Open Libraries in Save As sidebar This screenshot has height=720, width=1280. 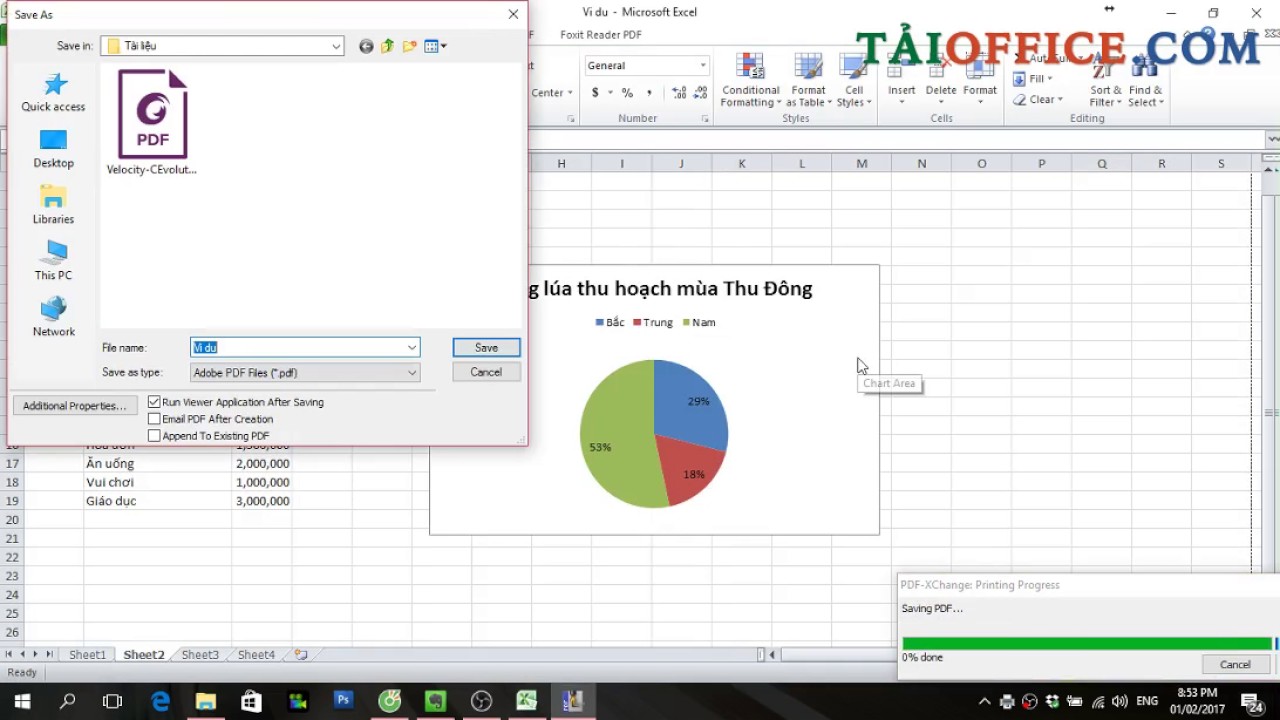pos(53,205)
